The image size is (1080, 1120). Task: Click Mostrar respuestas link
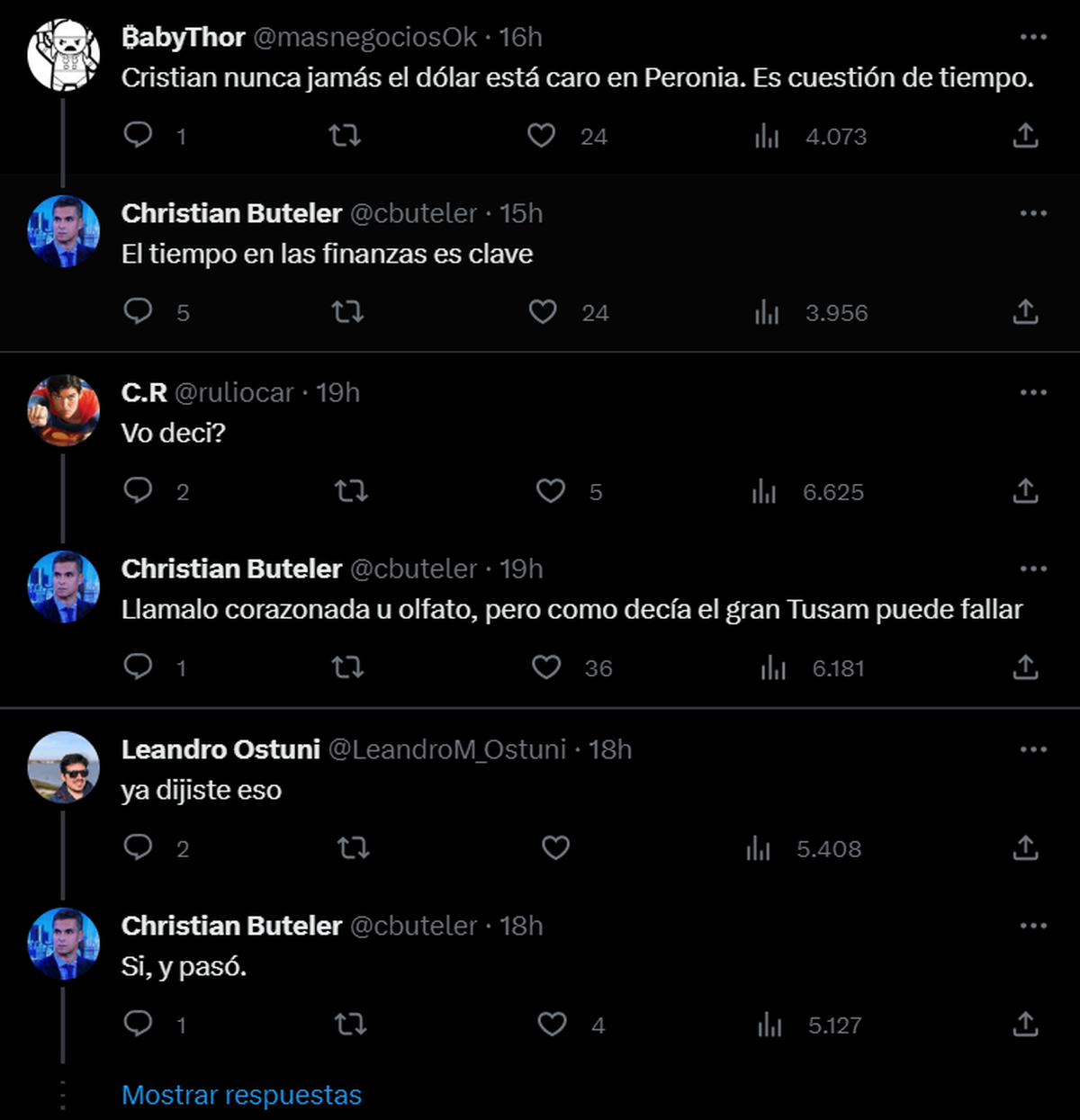(x=241, y=1095)
